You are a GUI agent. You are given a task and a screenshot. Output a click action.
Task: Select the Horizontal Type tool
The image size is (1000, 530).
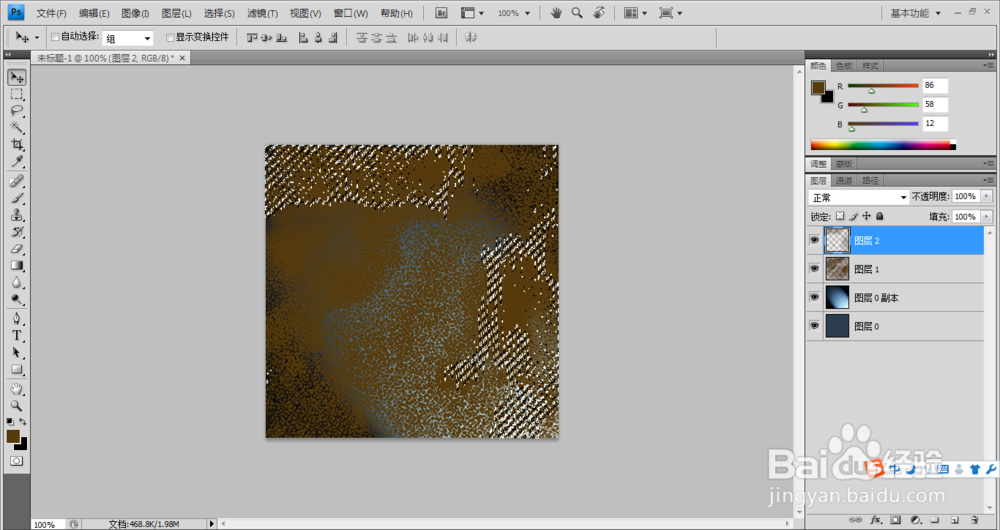coord(17,335)
